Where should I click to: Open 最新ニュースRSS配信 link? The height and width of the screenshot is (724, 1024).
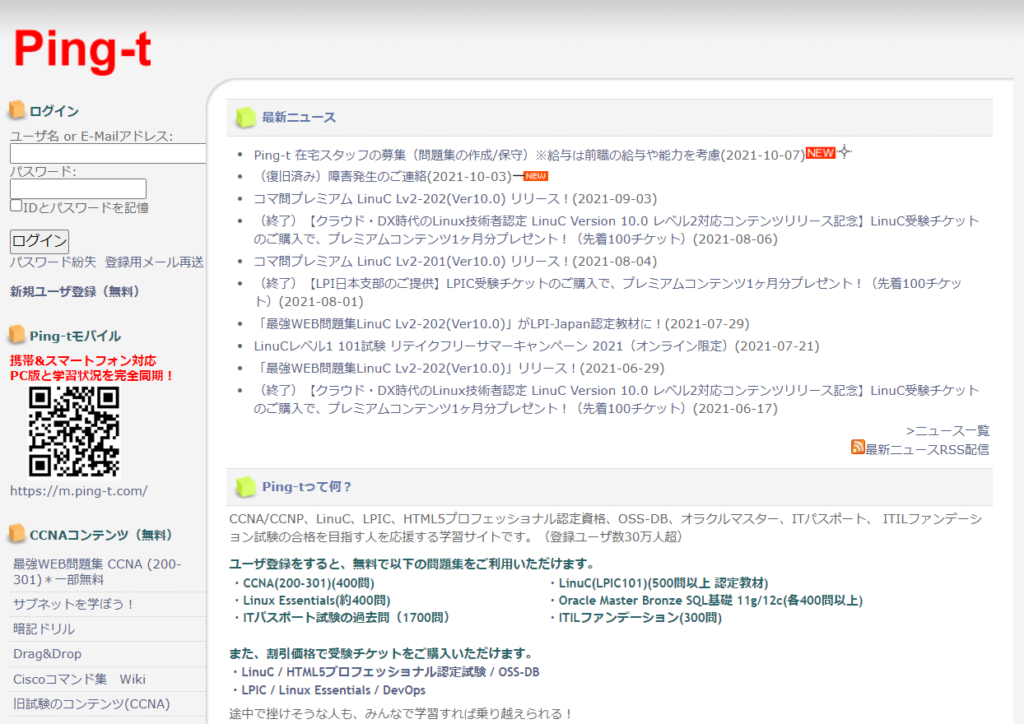[927, 450]
